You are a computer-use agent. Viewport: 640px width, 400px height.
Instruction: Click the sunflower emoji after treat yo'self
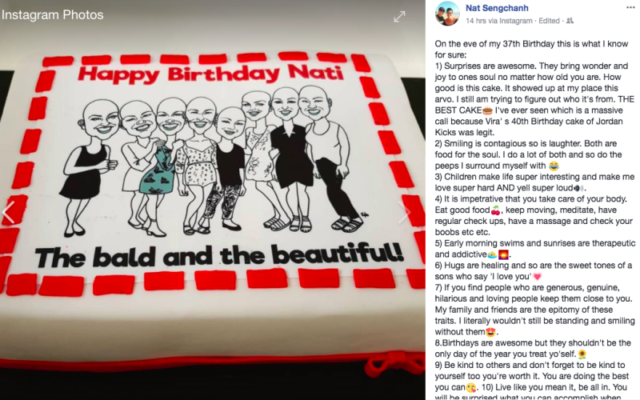tap(582, 354)
